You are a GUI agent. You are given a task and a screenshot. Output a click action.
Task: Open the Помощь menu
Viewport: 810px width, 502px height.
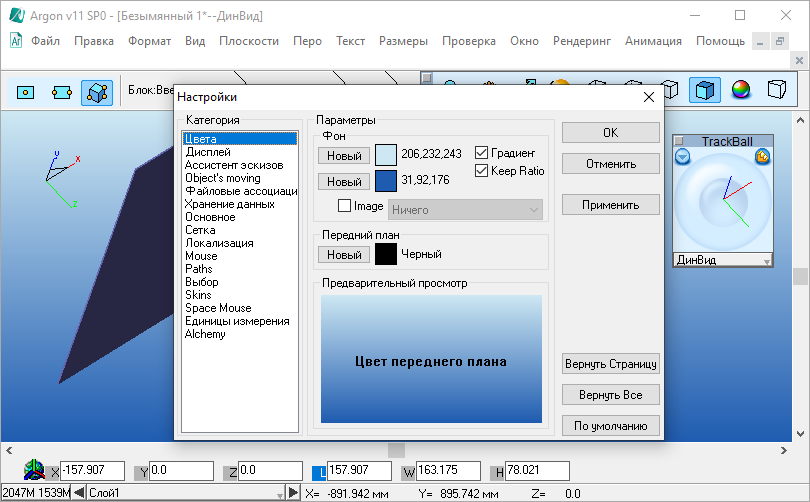(x=720, y=41)
